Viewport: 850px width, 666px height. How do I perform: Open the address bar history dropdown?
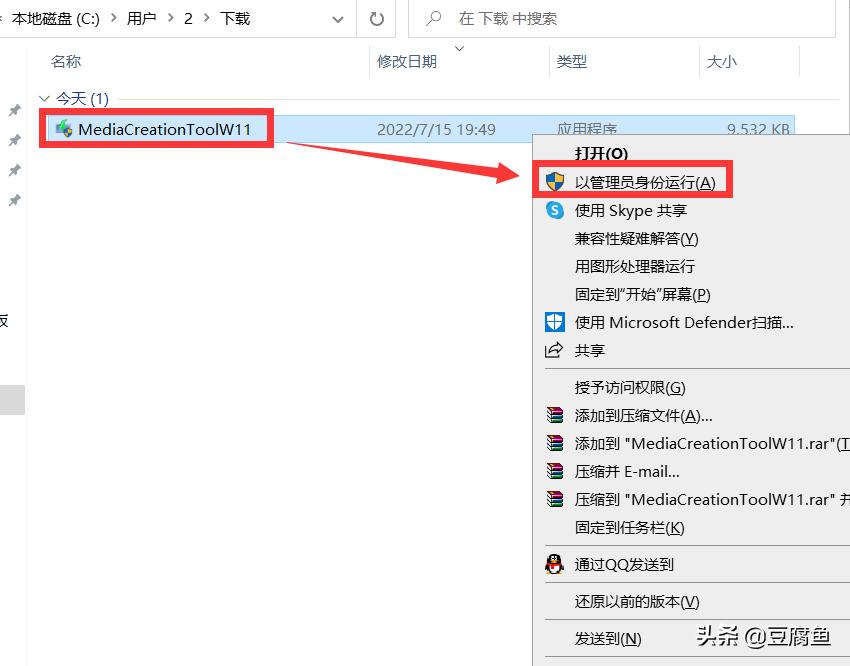pyautogui.click(x=336, y=18)
